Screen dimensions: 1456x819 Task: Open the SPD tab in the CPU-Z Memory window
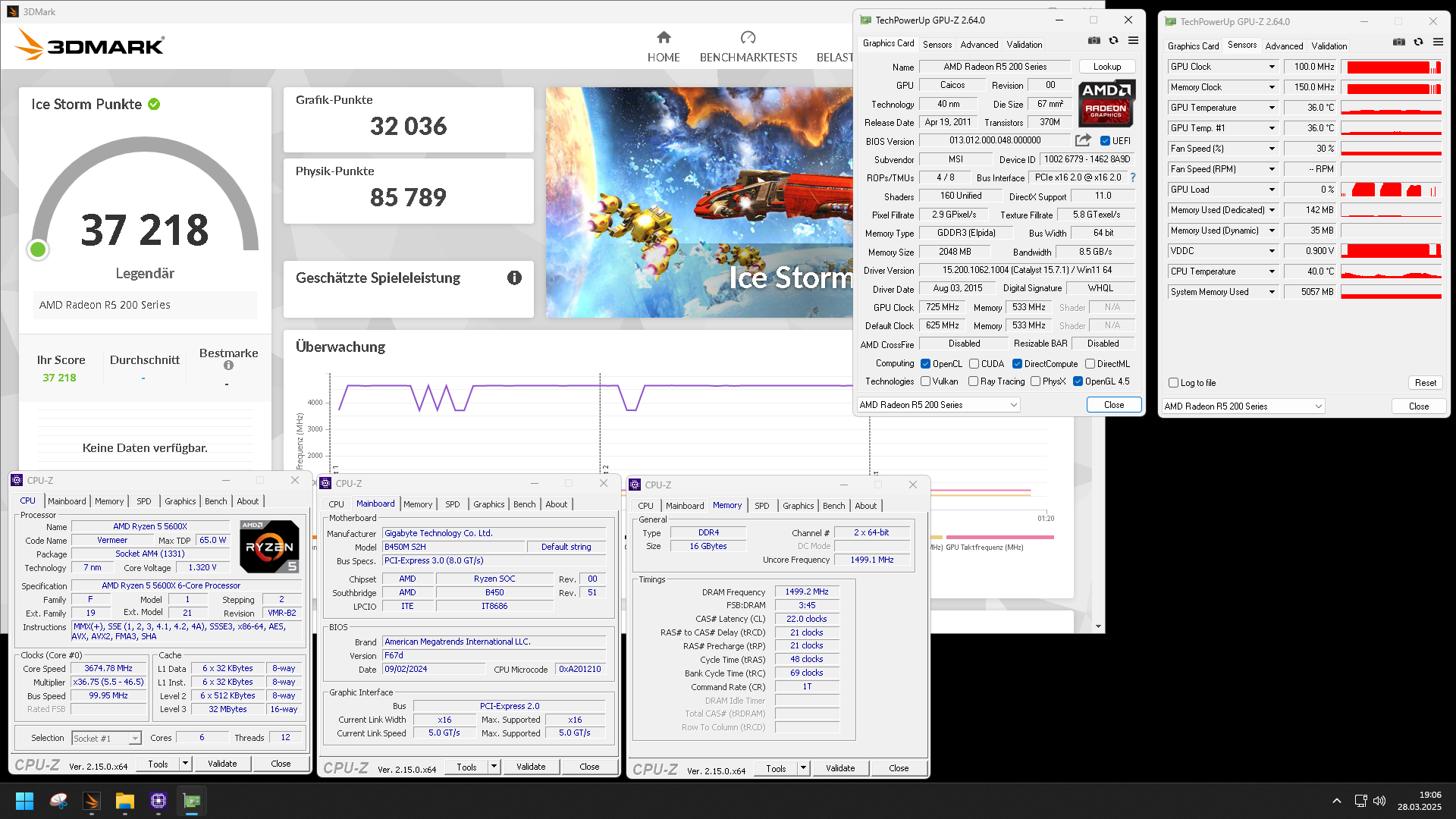(x=761, y=506)
